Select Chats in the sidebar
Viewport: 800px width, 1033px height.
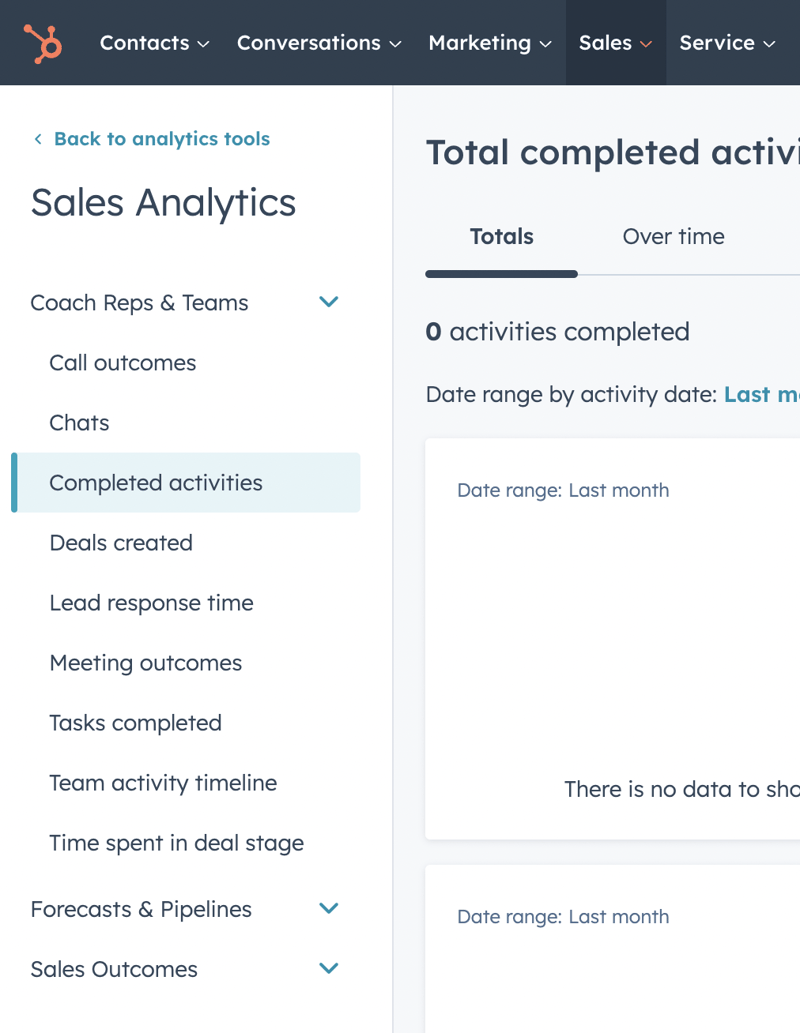[79, 422]
